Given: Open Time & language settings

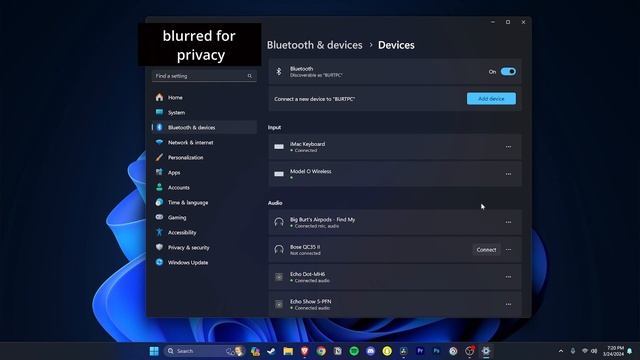Looking at the screenshot, I should (204, 202).
